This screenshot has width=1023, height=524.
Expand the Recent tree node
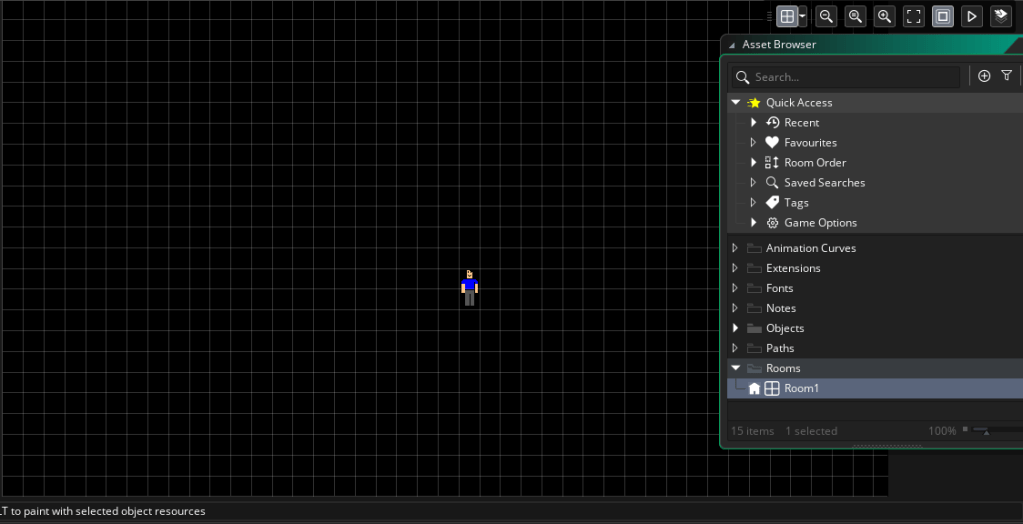pyautogui.click(x=754, y=122)
